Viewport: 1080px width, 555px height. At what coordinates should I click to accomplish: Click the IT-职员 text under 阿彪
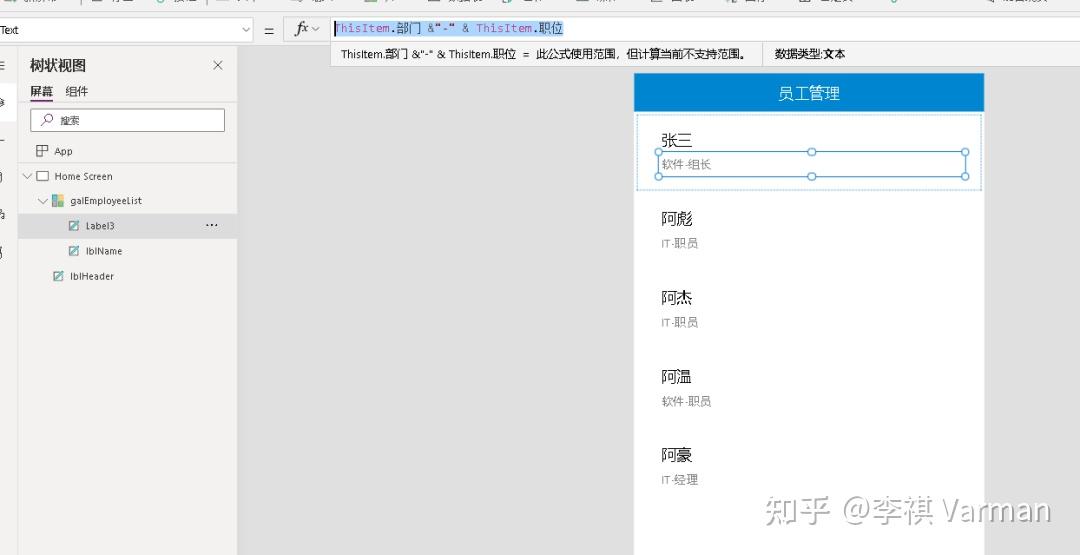(679, 243)
